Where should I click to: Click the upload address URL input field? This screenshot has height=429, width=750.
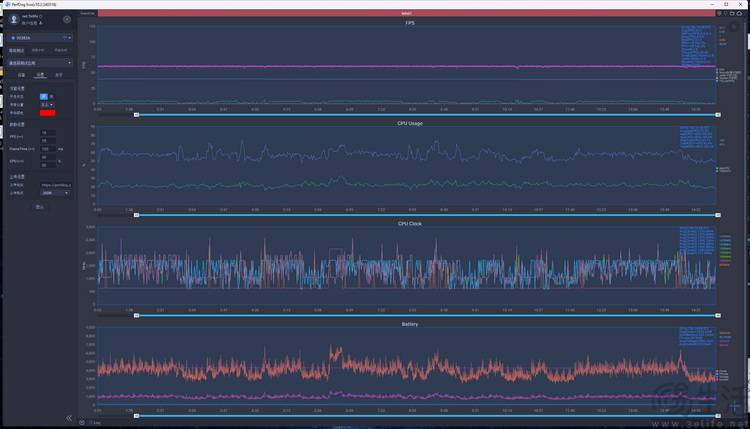(x=55, y=185)
